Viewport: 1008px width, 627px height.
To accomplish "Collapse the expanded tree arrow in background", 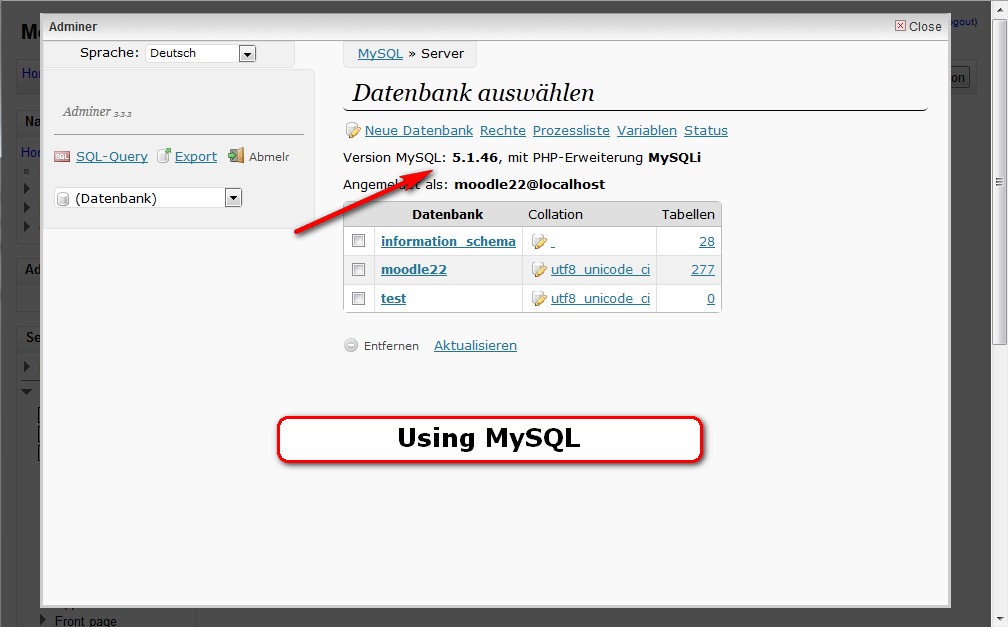I will tap(26, 391).
